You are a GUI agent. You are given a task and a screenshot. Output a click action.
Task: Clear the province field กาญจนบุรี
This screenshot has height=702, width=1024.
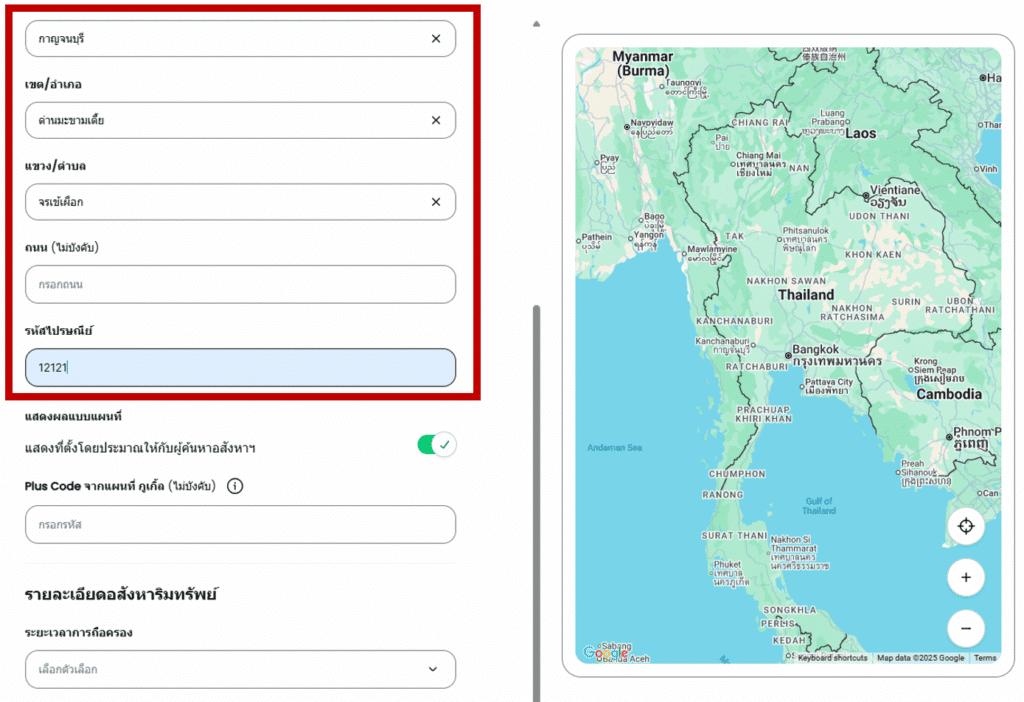[x=435, y=39]
